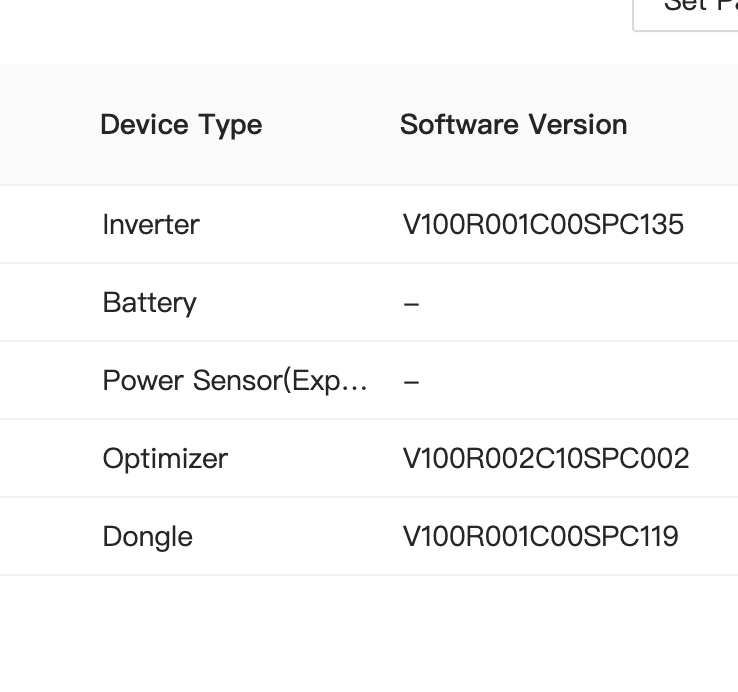This screenshot has height=692, width=738.
Task: Click the header gap between the two column titles
Action: tap(330, 125)
